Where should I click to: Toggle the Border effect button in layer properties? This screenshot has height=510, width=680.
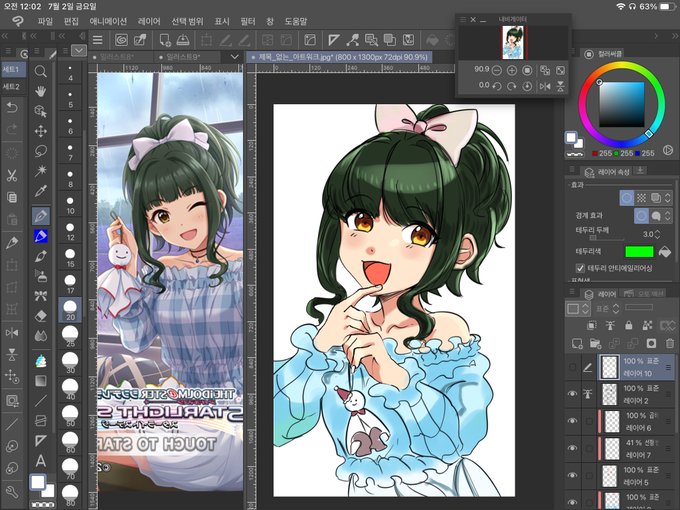[627, 198]
